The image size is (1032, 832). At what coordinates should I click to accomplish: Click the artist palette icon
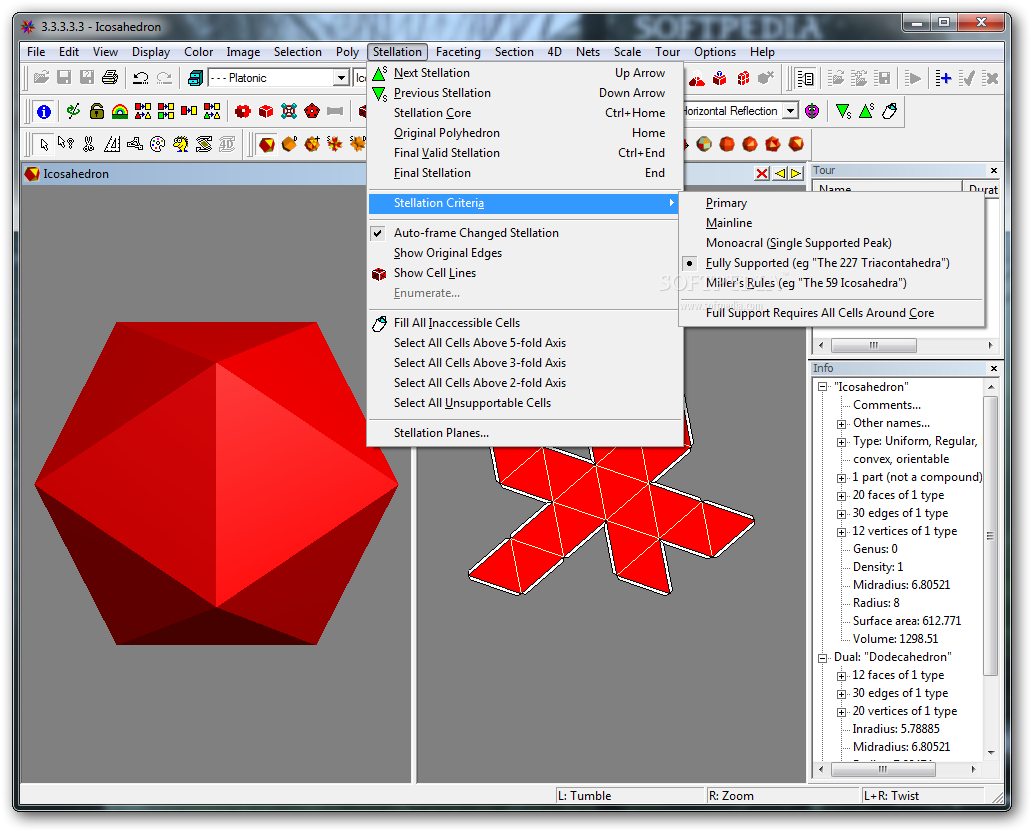pyautogui.click(x=157, y=144)
